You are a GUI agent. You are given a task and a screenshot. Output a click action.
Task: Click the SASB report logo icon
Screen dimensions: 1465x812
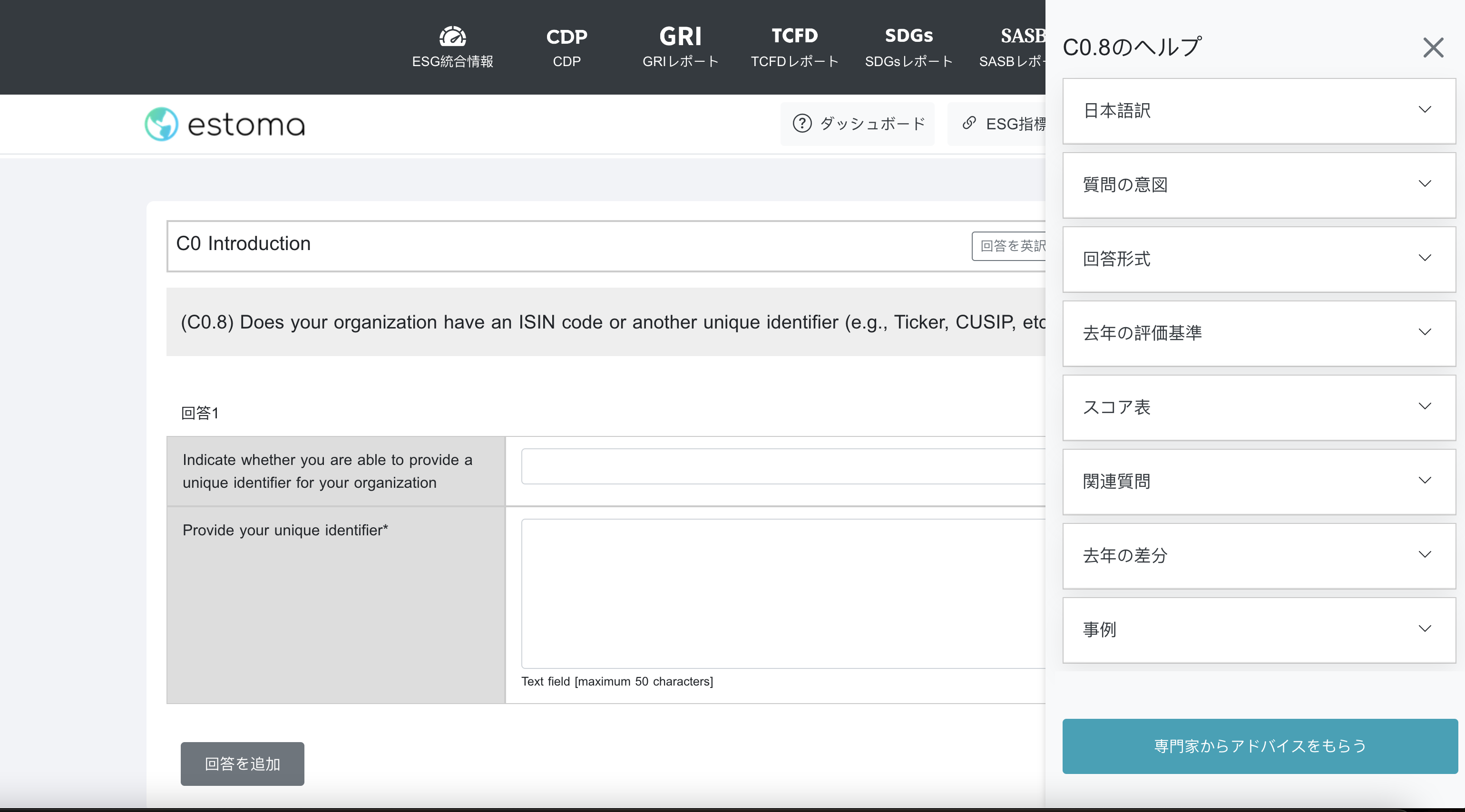click(1022, 35)
